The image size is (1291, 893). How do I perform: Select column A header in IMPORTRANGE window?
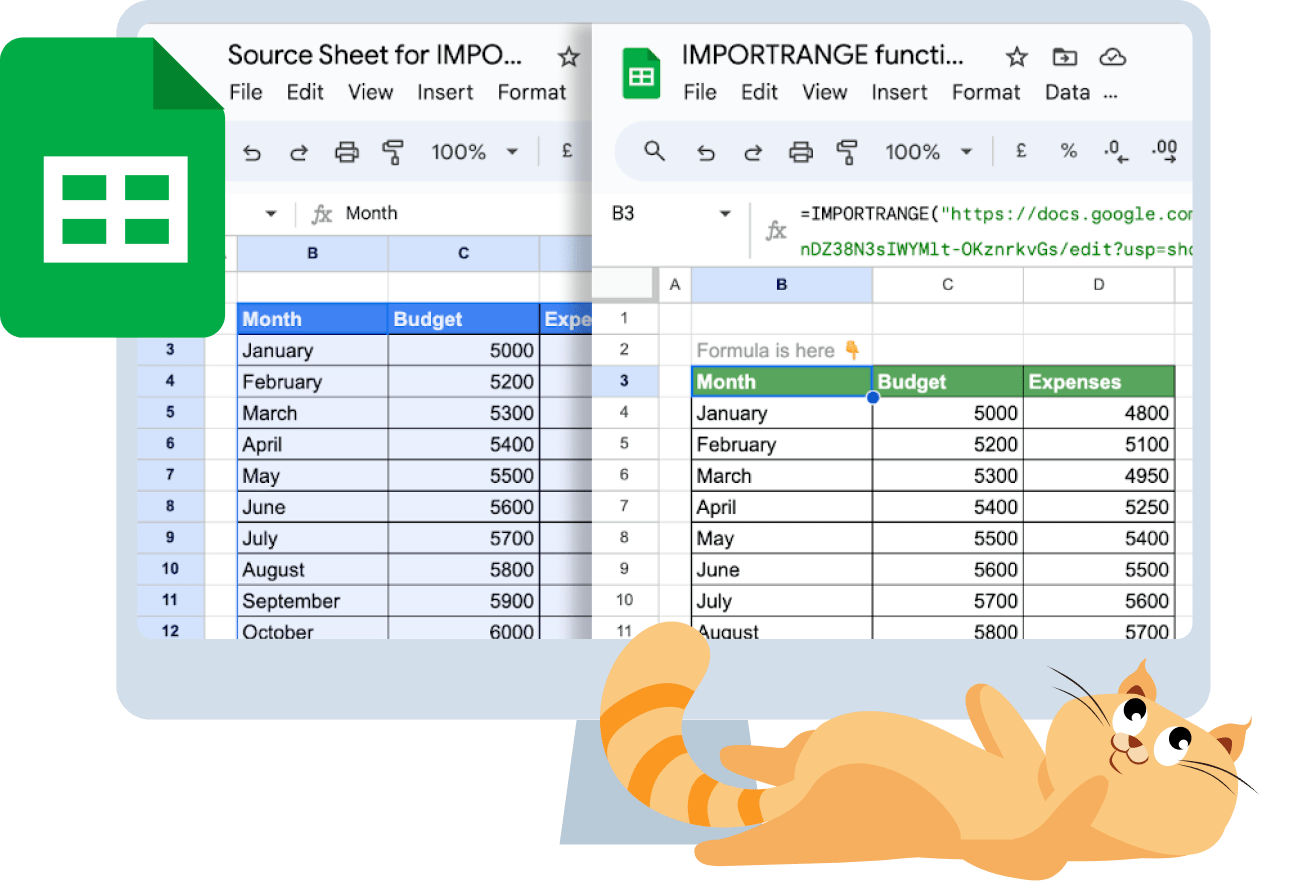point(674,285)
